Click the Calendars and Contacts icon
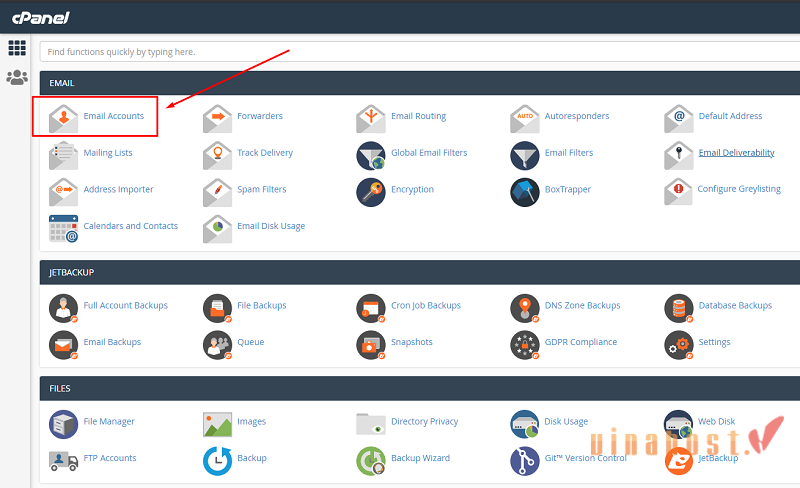The image size is (800, 488). (64, 227)
